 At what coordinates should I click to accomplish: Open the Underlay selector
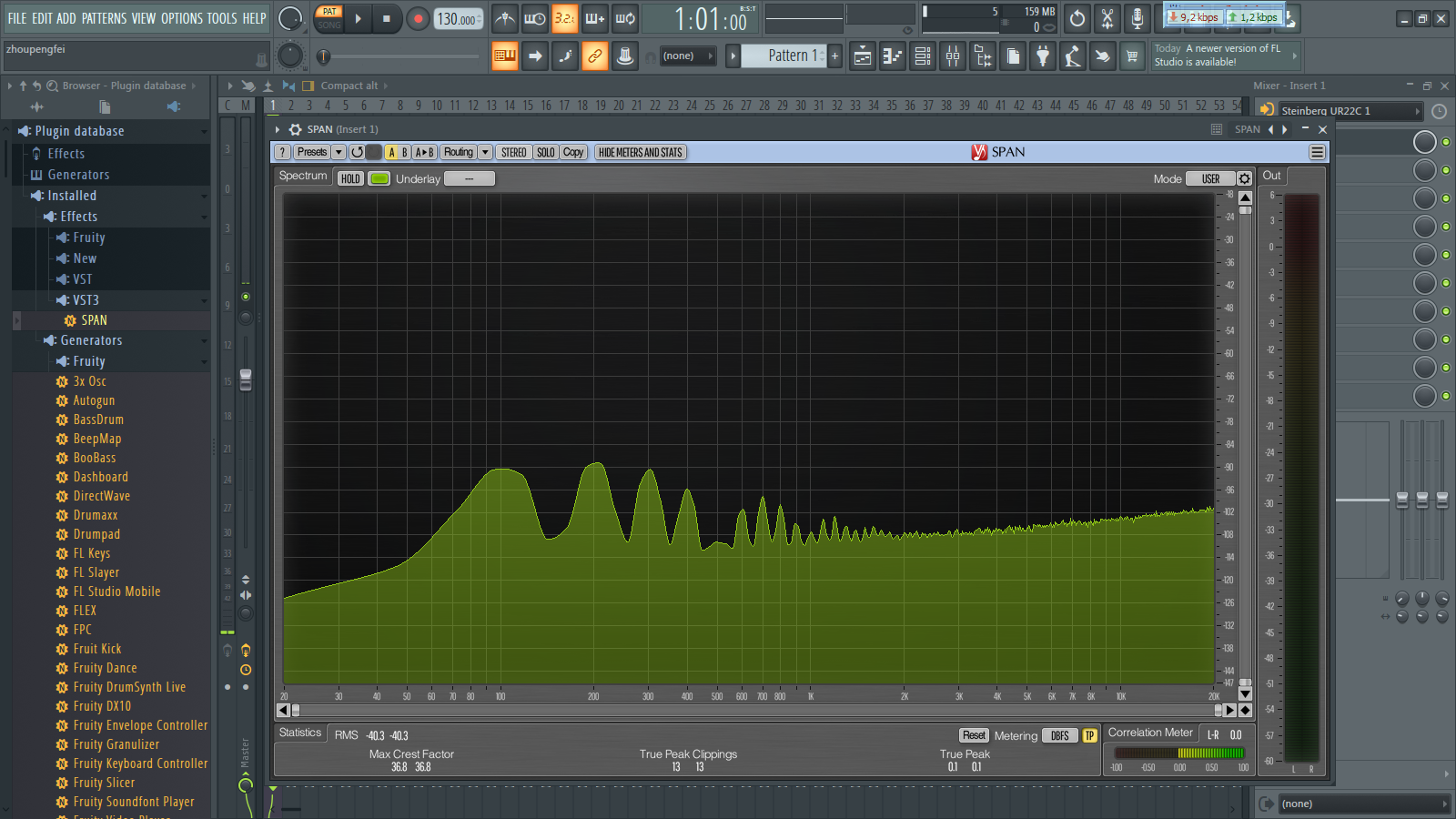coord(470,178)
